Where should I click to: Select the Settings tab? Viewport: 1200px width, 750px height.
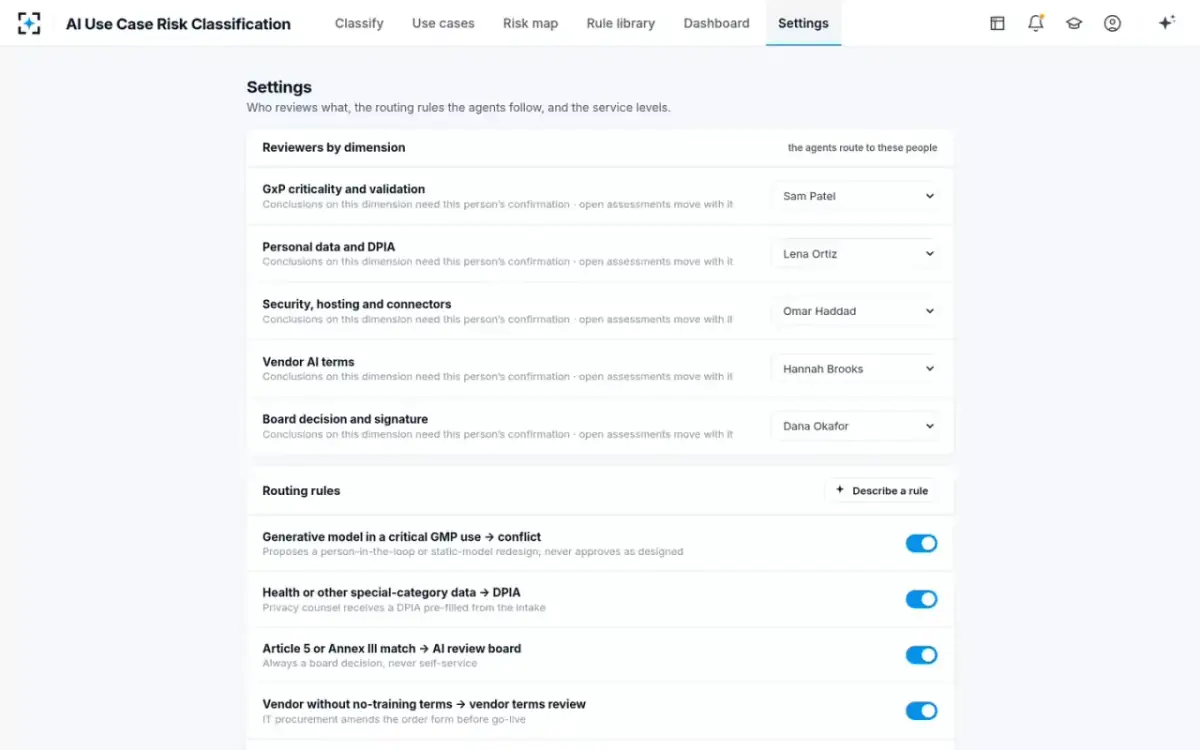(x=803, y=23)
